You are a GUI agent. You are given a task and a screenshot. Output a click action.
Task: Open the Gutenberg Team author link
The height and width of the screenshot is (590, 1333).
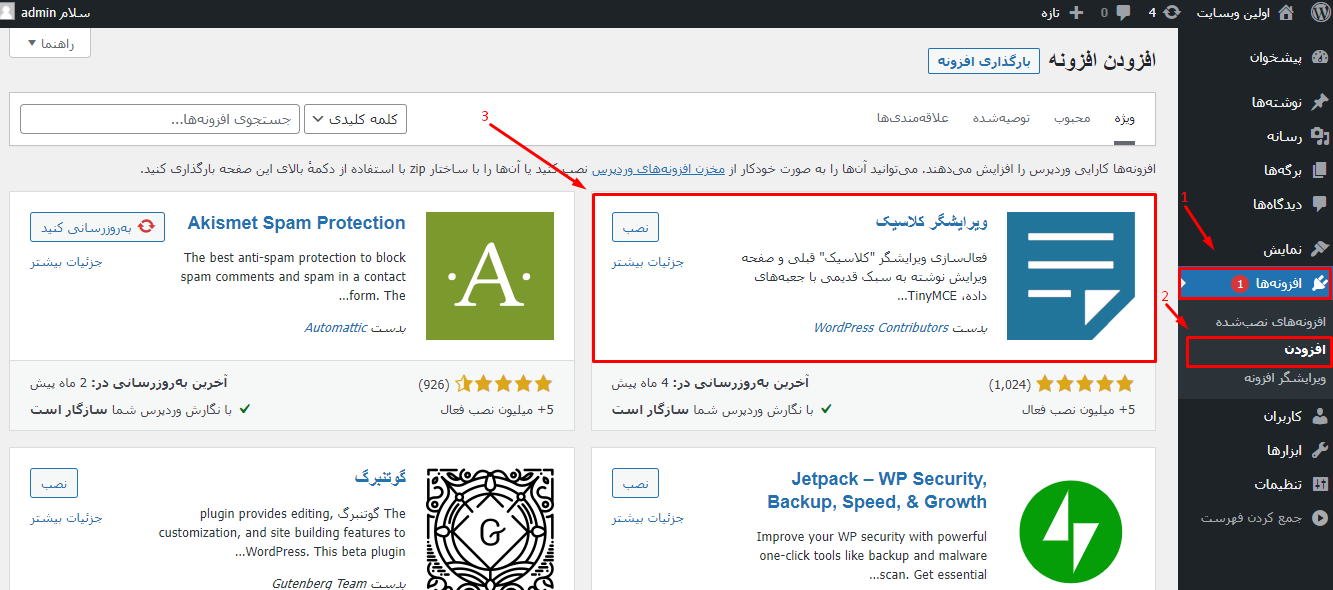tap(320, 583)
